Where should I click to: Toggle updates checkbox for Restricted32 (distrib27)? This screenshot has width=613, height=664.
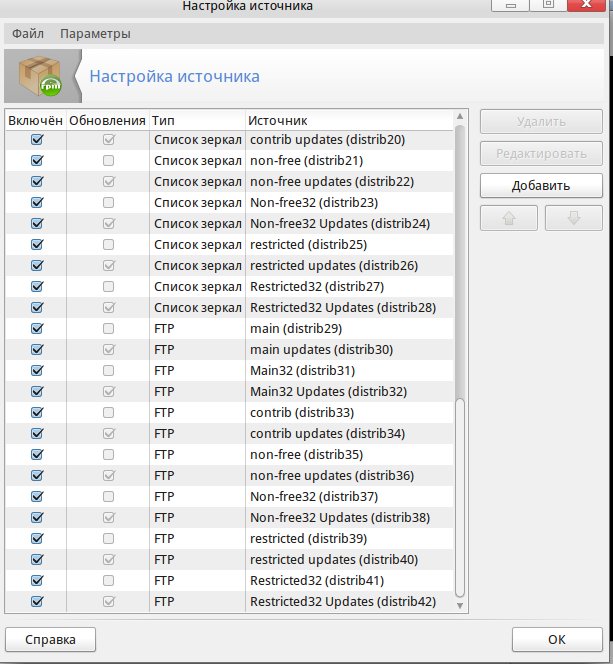pyautogui.click(x=108, y=286)
